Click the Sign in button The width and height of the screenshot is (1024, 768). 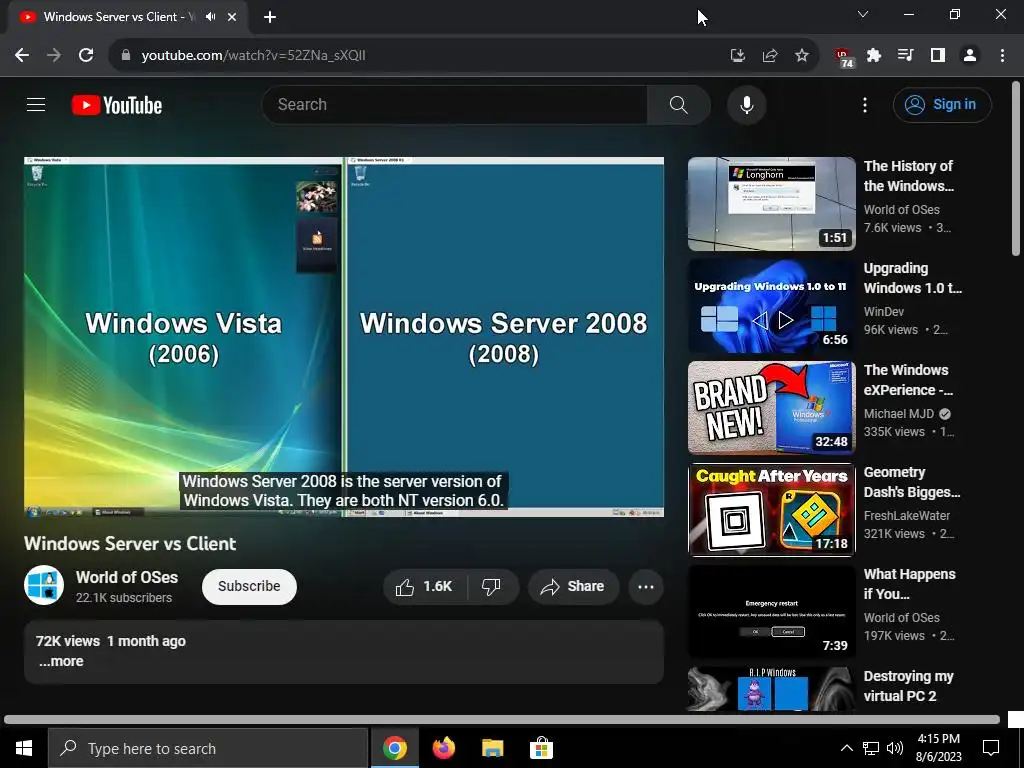[942, 104]
